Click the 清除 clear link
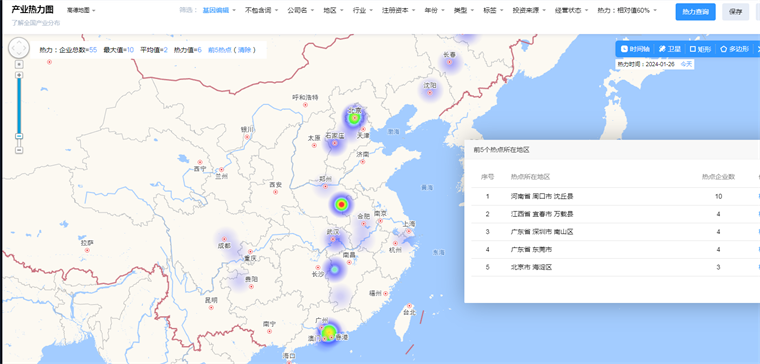Image resolution: width=760 pixels, height=364 pixels. pyautogui.click(x=244, y=49)
